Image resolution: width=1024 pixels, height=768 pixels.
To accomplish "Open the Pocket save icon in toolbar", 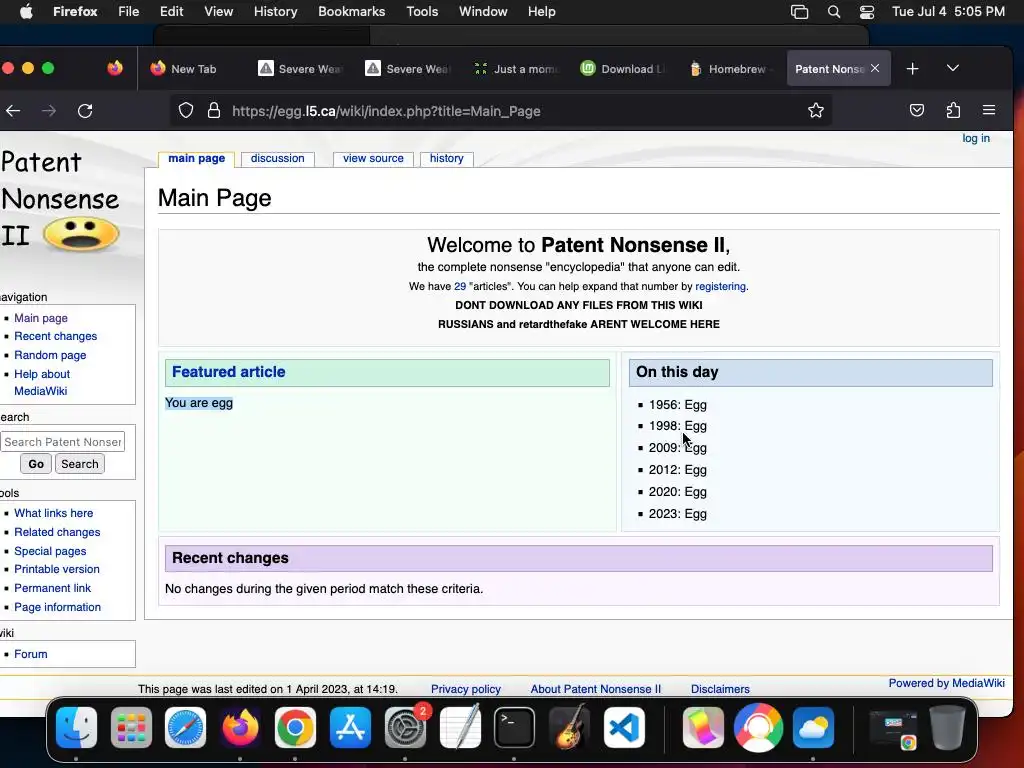I will click(917, 110).
